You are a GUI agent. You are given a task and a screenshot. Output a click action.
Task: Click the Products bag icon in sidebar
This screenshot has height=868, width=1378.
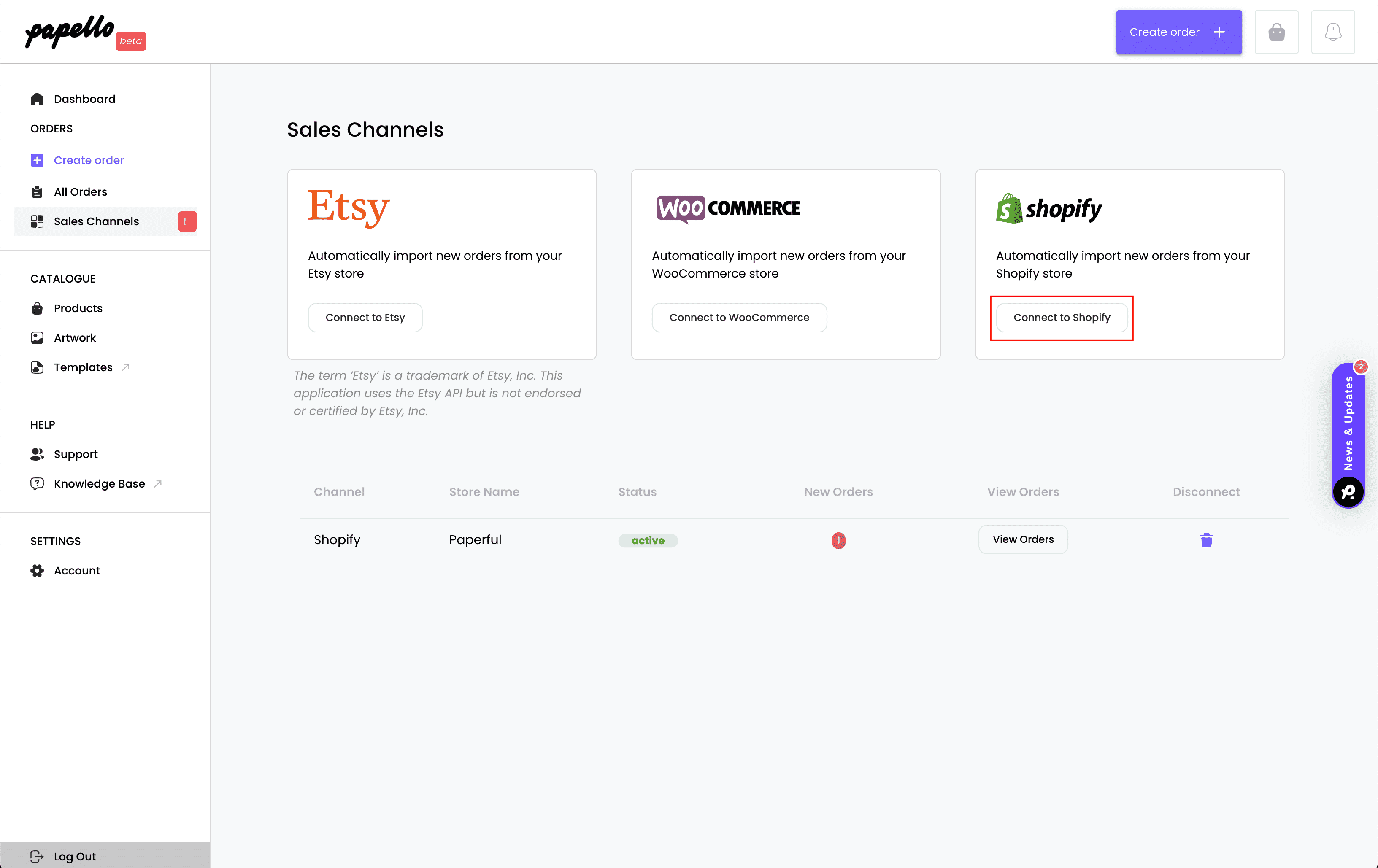37,308
